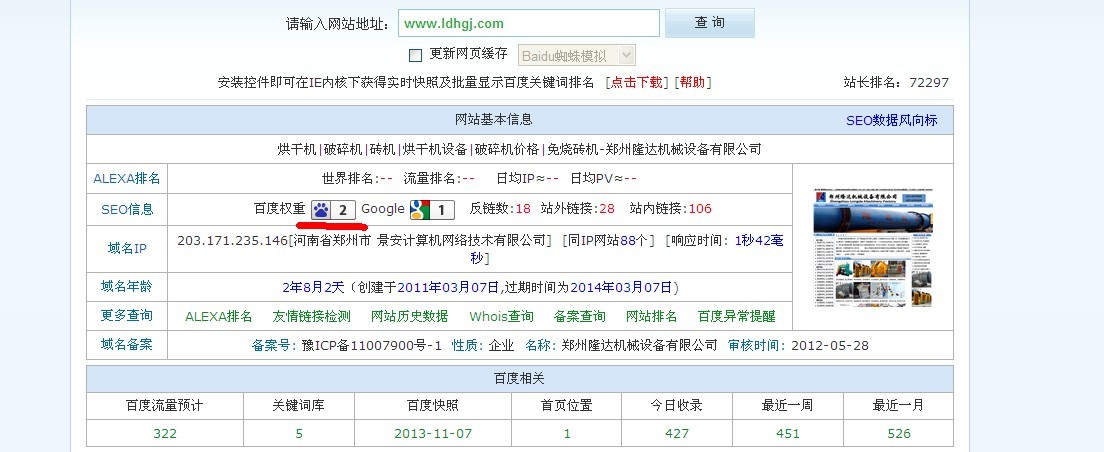The height and width of the screenshot is (452, 1104).
Task: Open the 帮助 link
Action: click(x=692, y=82)
